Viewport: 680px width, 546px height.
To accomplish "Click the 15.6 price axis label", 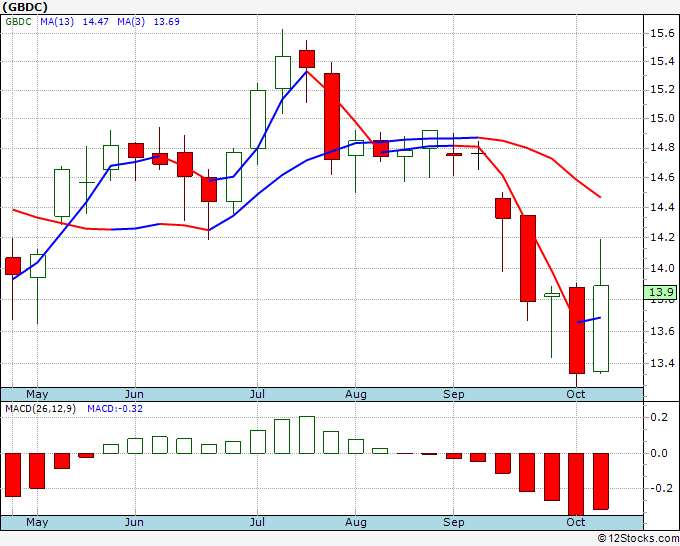I will pos(662,33).
